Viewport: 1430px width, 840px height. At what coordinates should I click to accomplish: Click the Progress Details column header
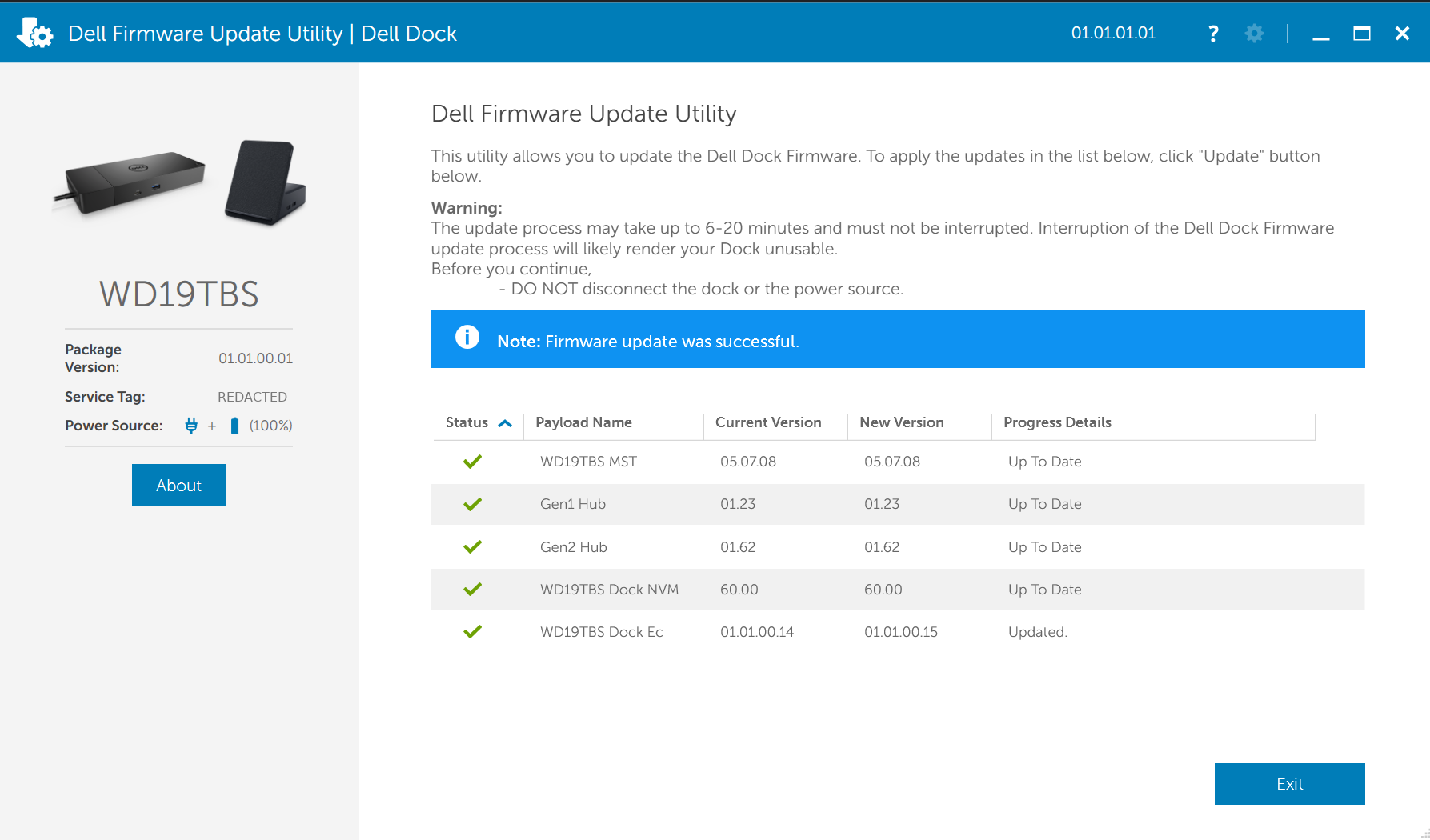[x=1058, y=422]
